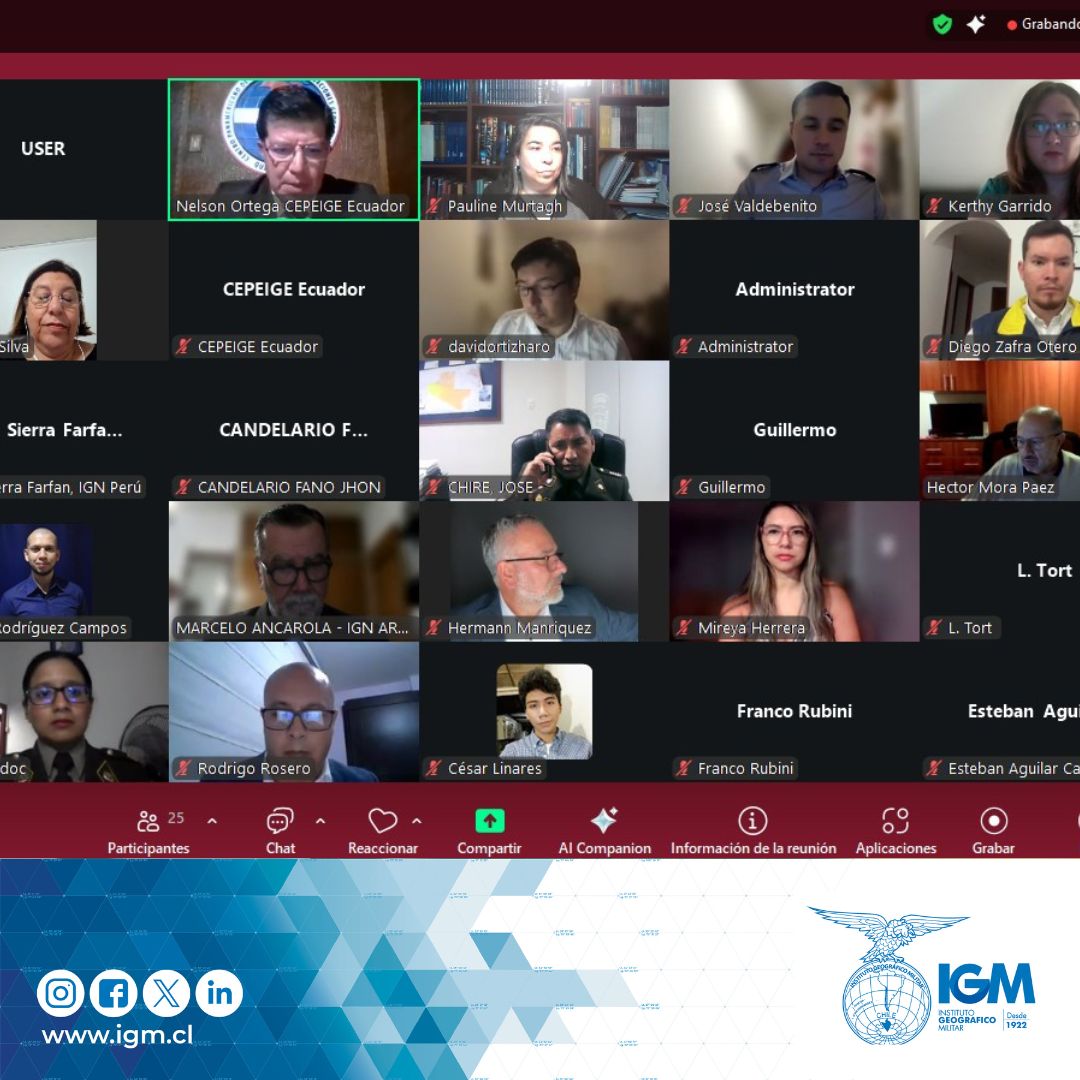Click muted mic icon beside Kerthy Garrido
Viewport: 1080px width, 1080px height.
pos(933,206)
